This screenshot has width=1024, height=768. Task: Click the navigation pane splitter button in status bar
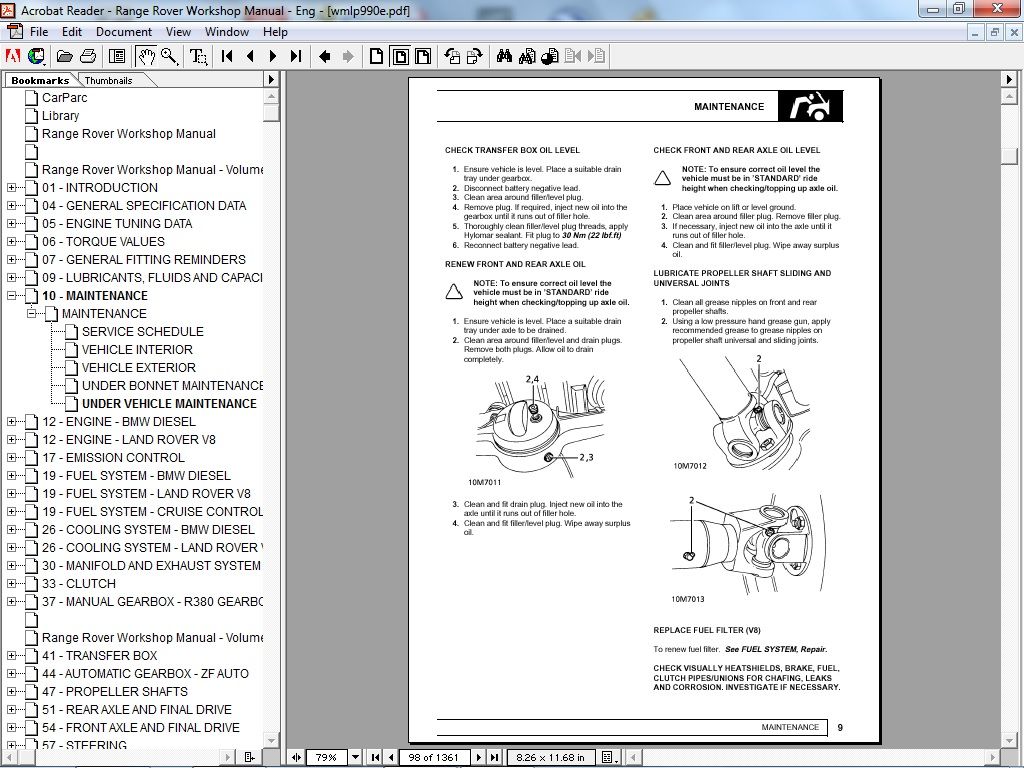(296, 757)
